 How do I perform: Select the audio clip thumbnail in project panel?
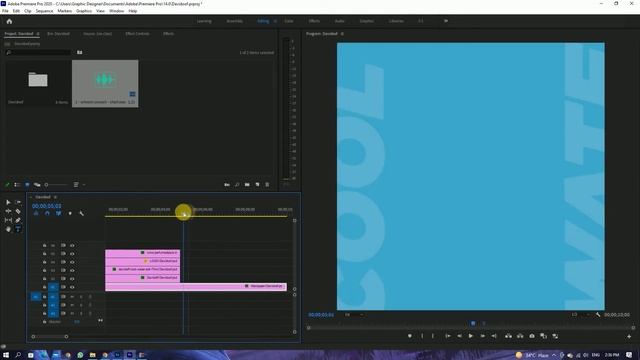pyautogui.click(x=105, y=84)
